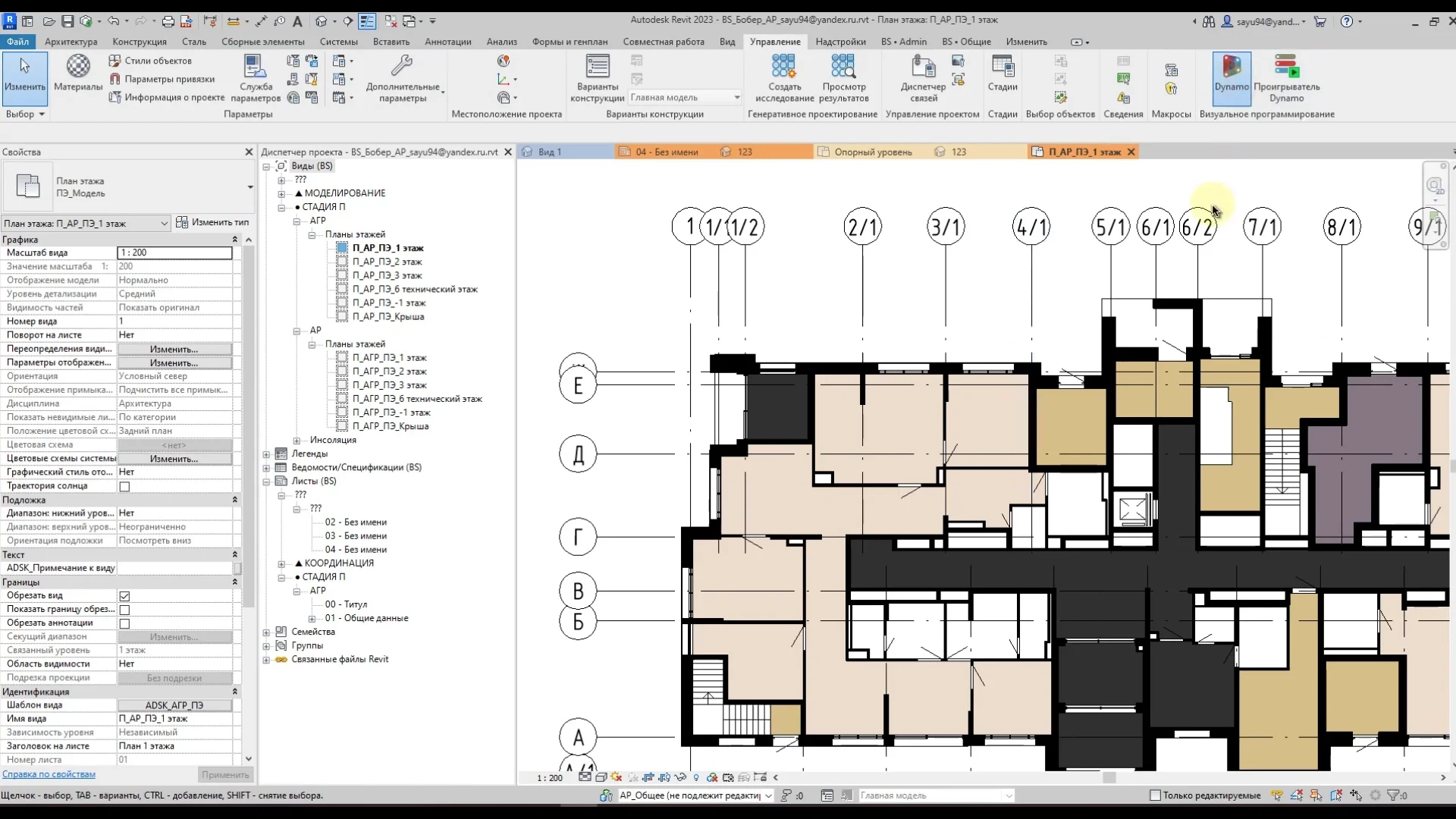Open the Phases dialog

(1003, 74)
